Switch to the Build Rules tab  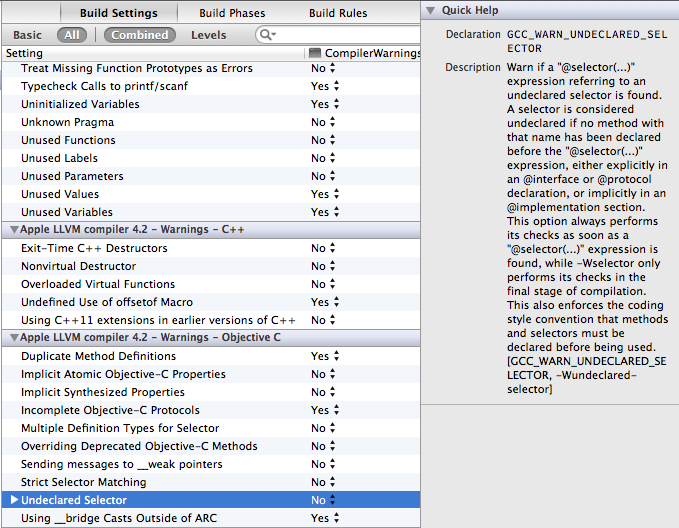coord(338,13)
